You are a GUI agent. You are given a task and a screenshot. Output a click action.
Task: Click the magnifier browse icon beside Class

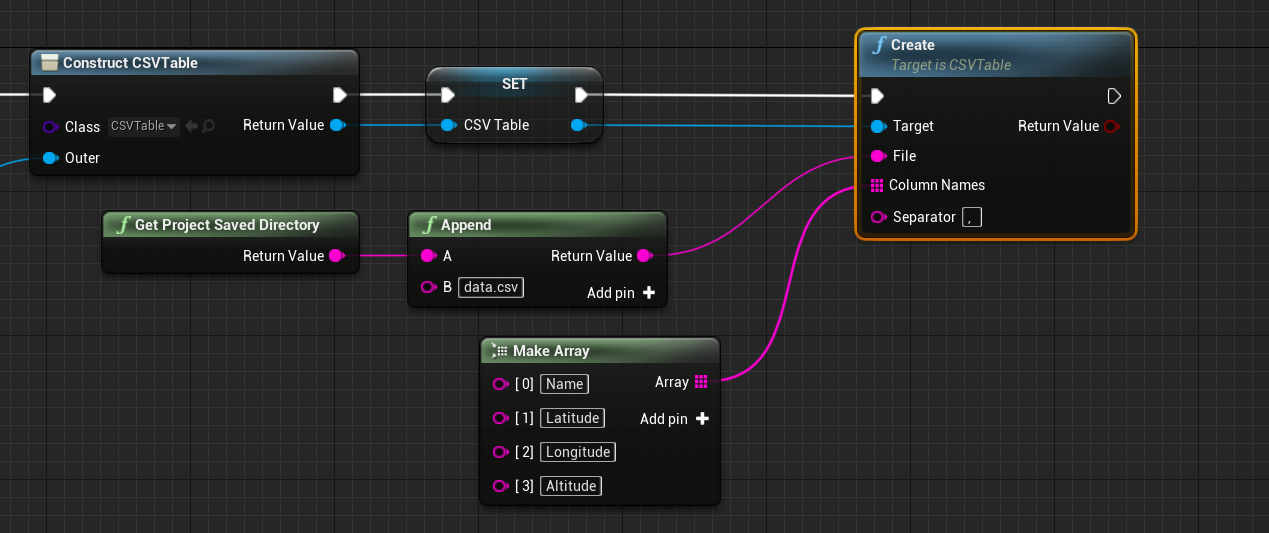tap(208, 126)
